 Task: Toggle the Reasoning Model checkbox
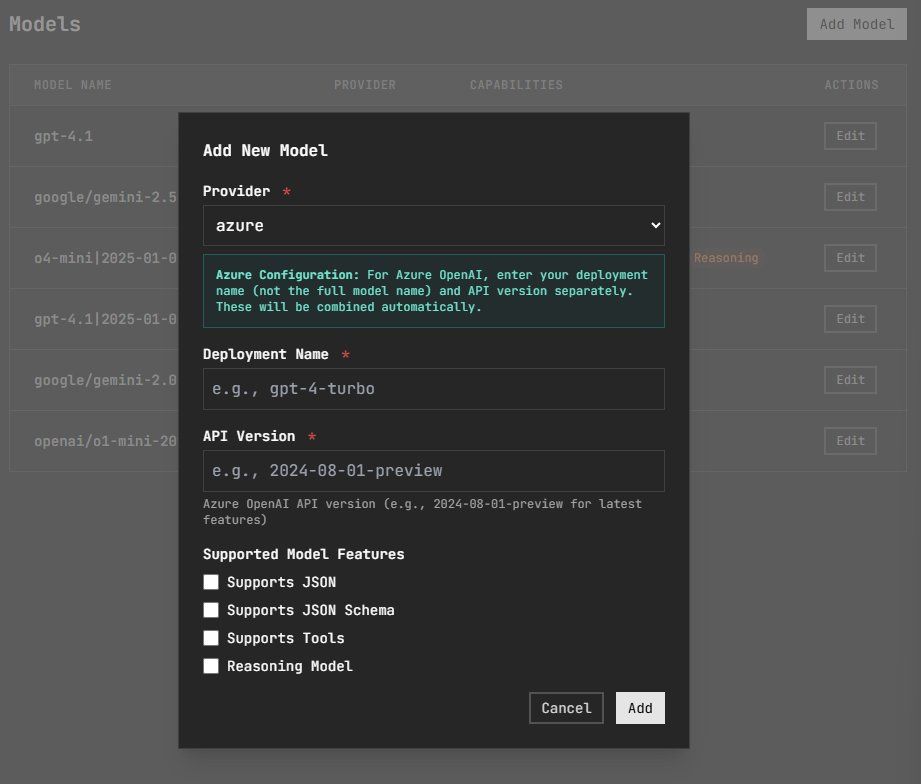point(211,666)
